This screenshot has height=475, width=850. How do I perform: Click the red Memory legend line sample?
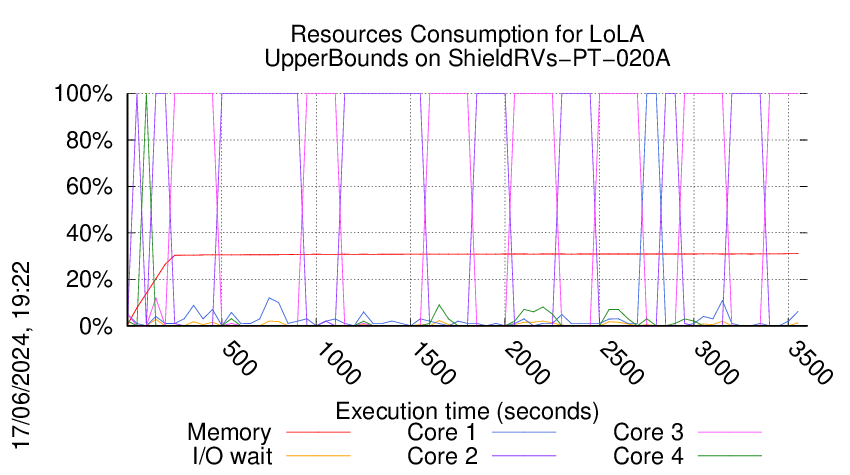click(x=318, y=432)
